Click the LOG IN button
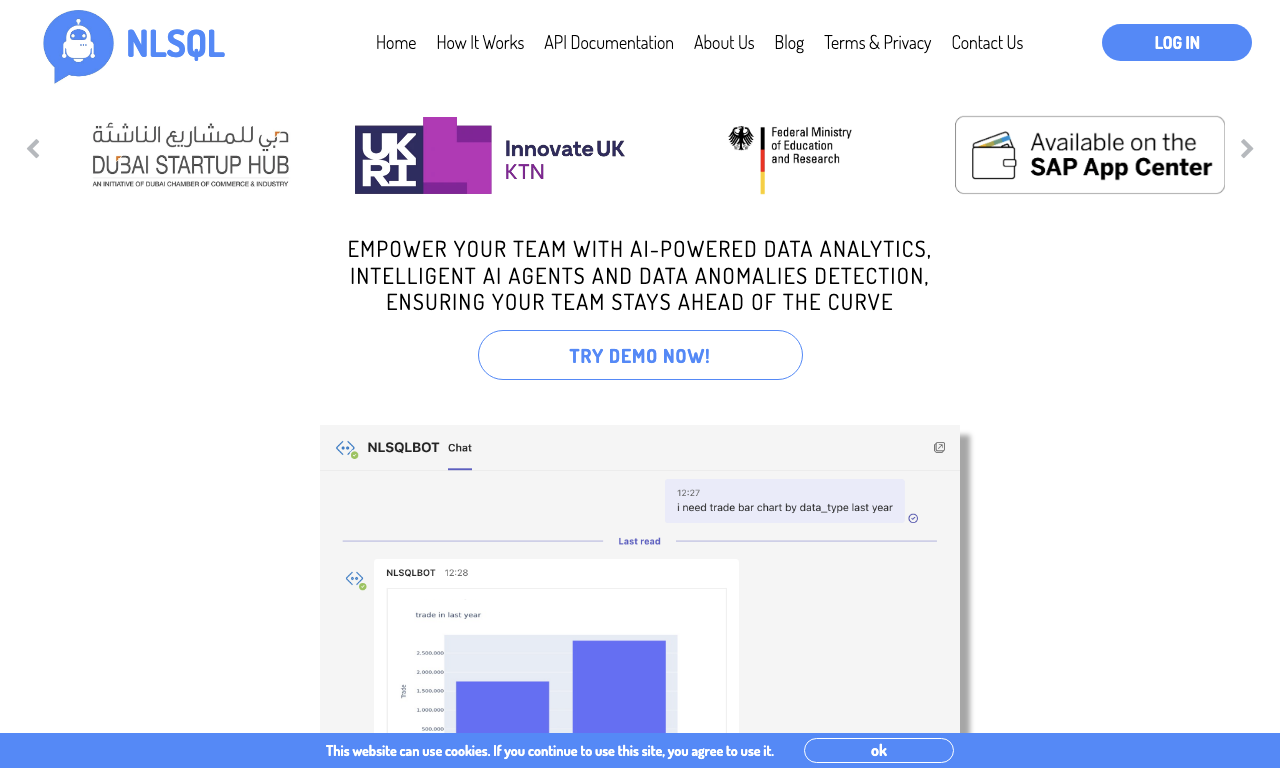Screen dimensions: 1280x768 (1177, 43)
